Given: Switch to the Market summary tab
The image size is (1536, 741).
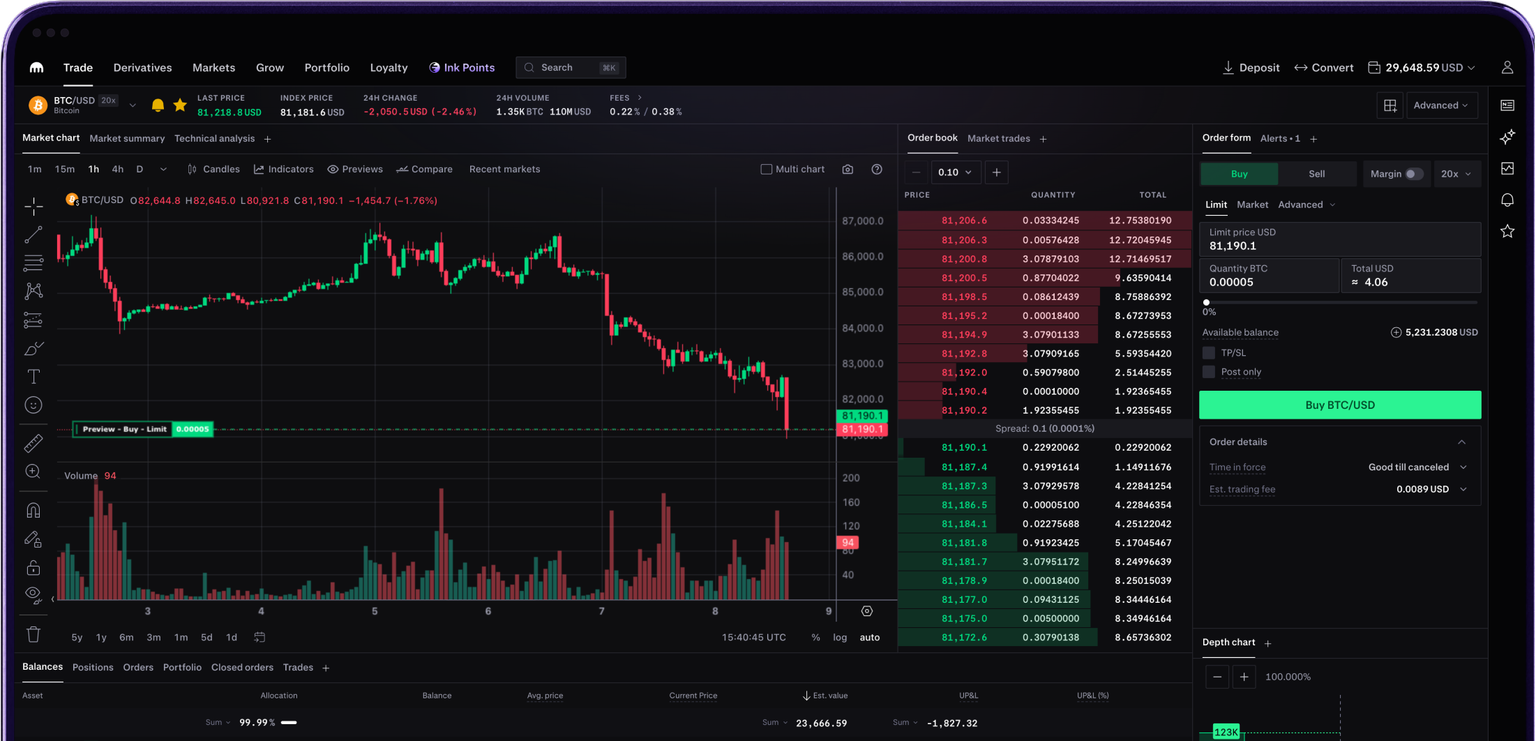Looking at the screenshot, I should (127, 139).
